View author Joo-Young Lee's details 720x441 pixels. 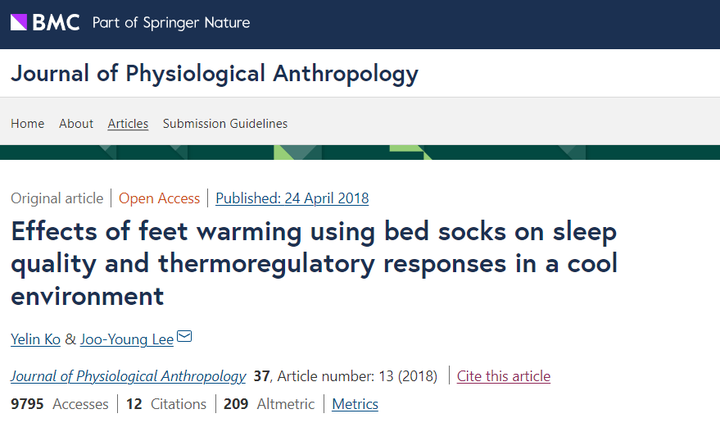(x=127, y=339)
